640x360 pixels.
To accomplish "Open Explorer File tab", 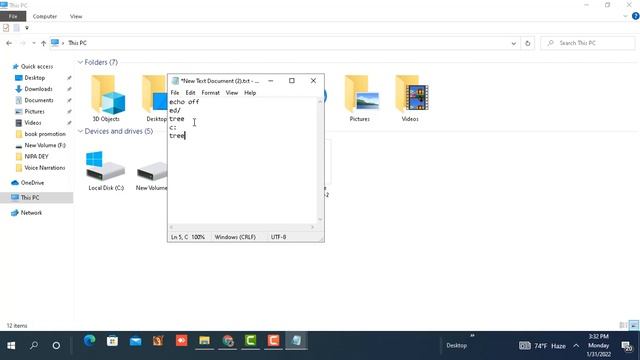I will tap(13, 16).
